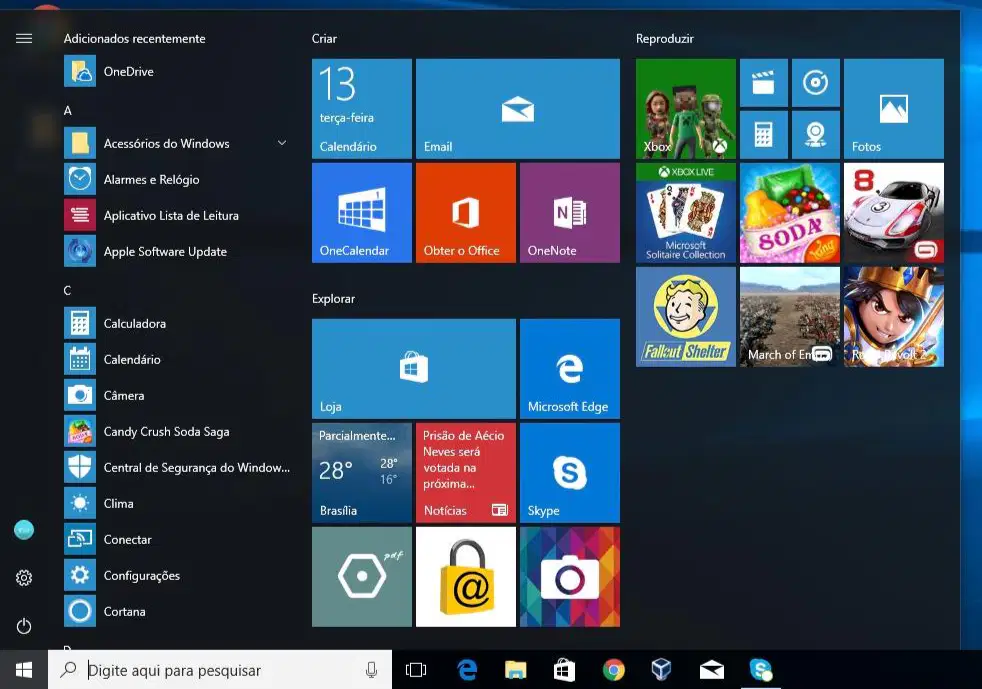Screen dimensions: 982x689
Task: Open the Fotos tile
Action: 894,108
